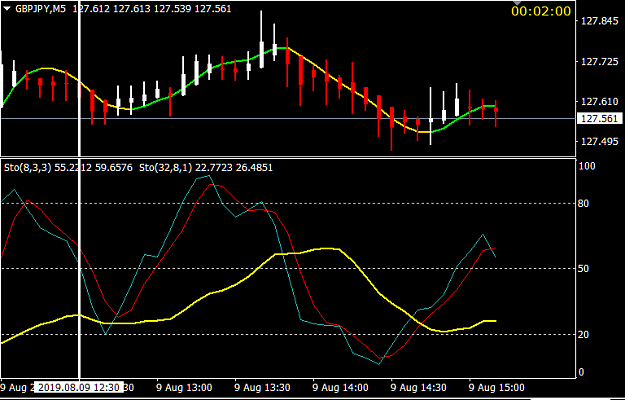Click the 20 level on stochastic scale
The height and width of the screenshot is (400, 625).
click(583, 334)
